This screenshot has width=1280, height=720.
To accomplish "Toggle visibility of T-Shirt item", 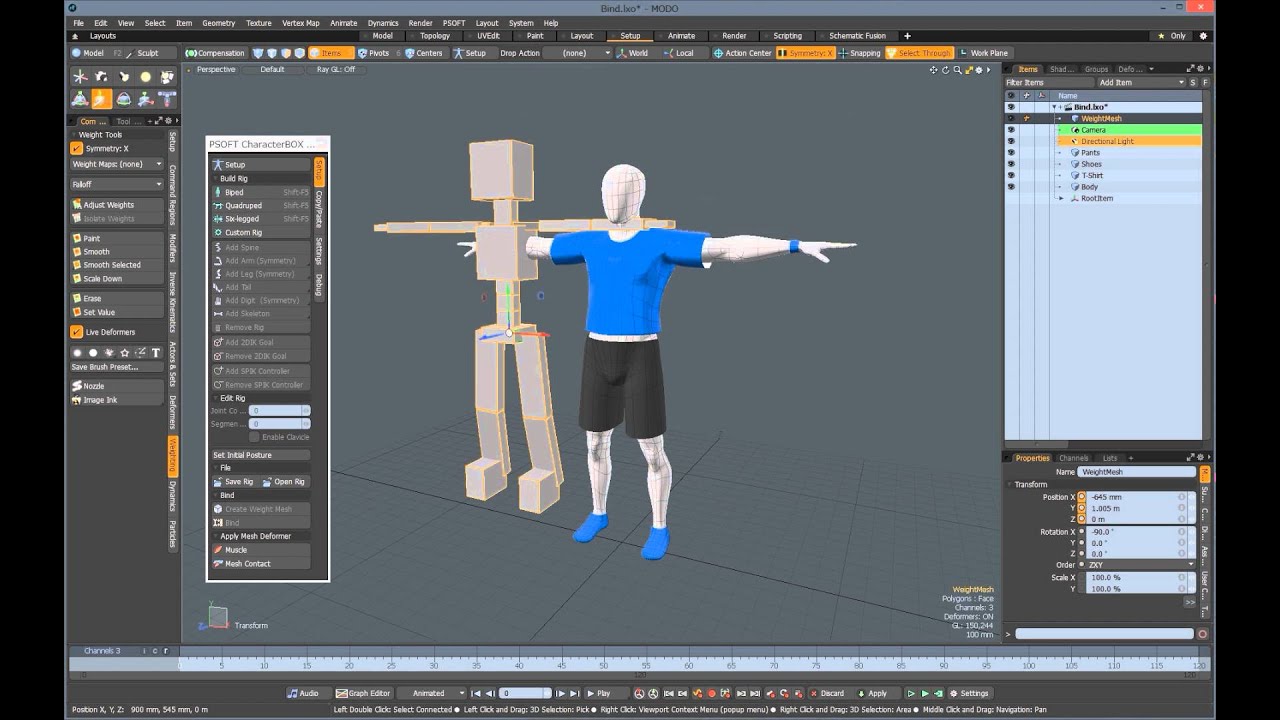I will [x=1010, y=175].
